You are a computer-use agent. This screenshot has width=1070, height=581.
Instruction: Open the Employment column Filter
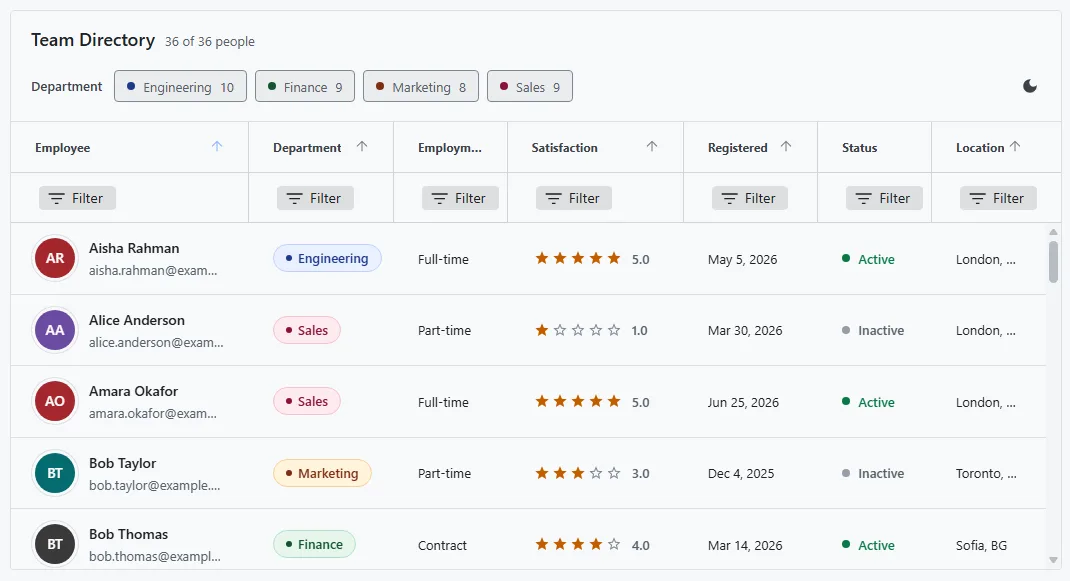coord(460,198)
